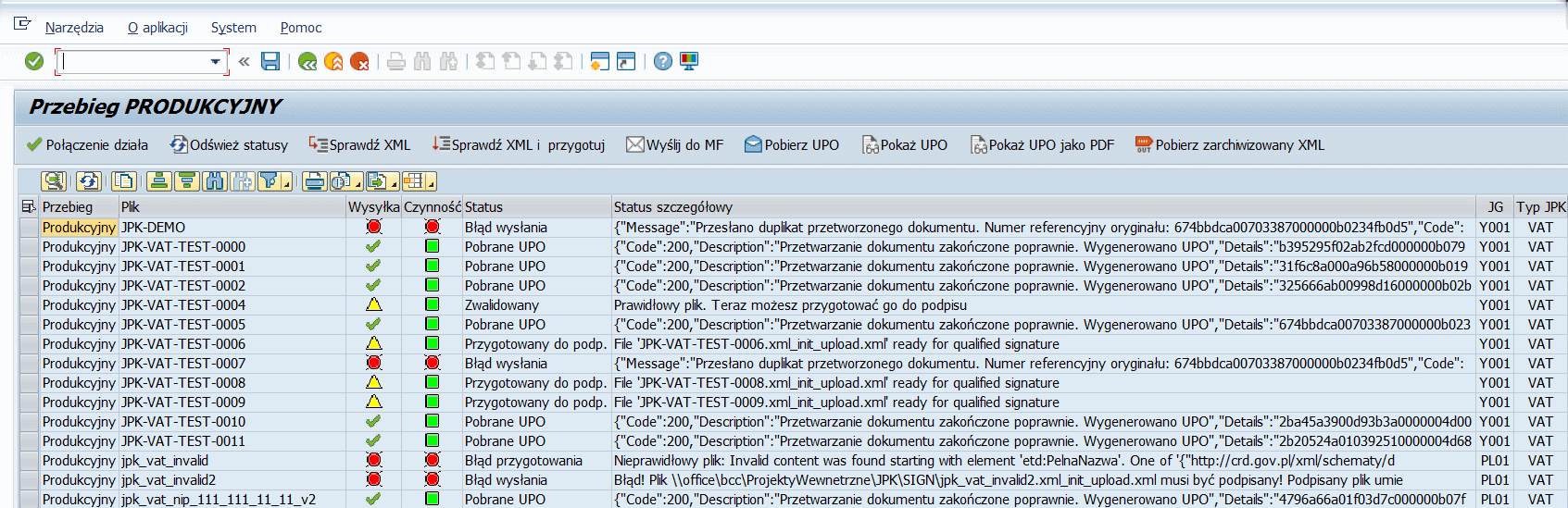Open the Pomoc menu
Image resolution: width=1568 pixels, height=508 pixels.
(301, 28)
